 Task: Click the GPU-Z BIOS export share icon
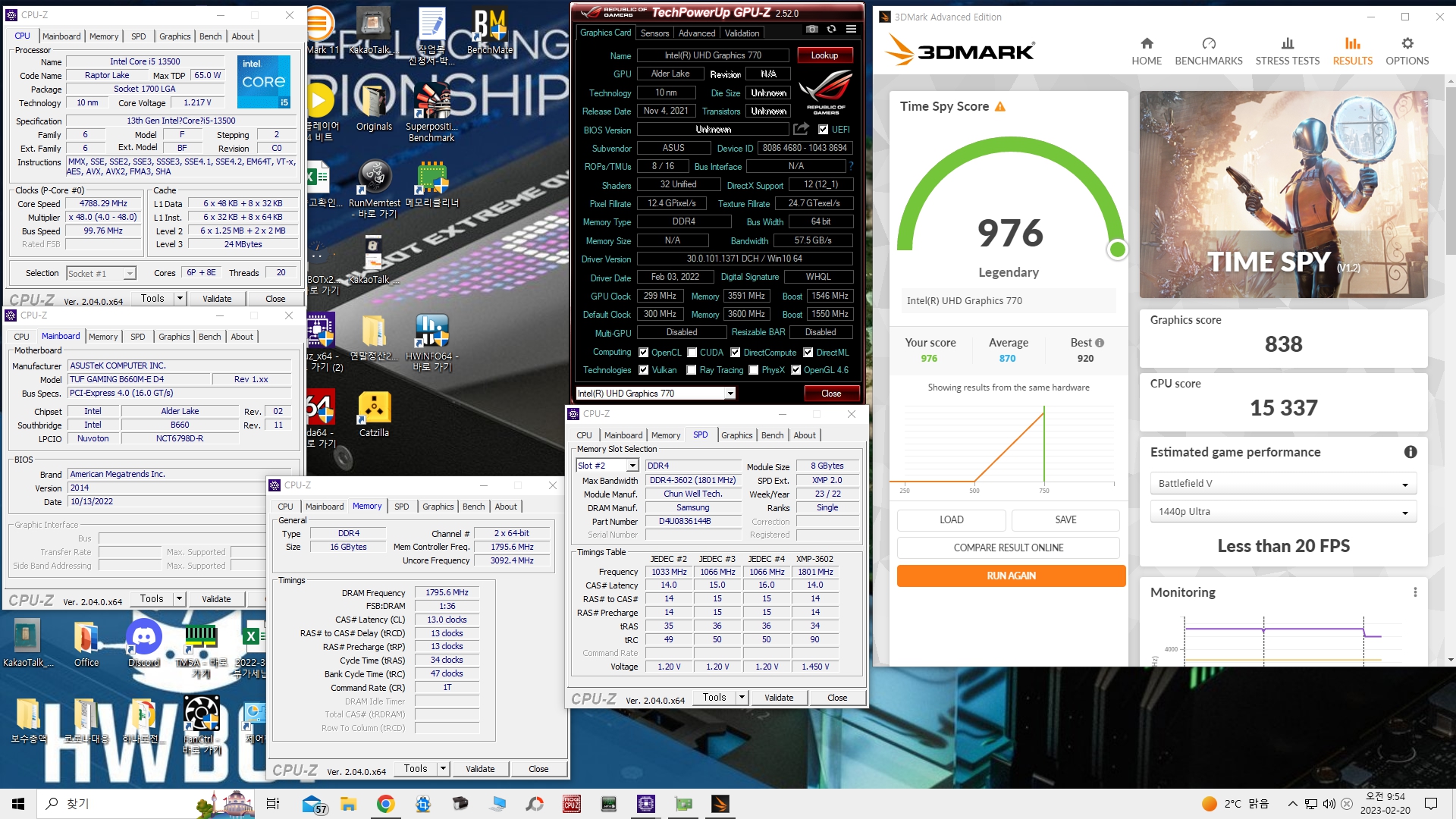pos(801,130)
